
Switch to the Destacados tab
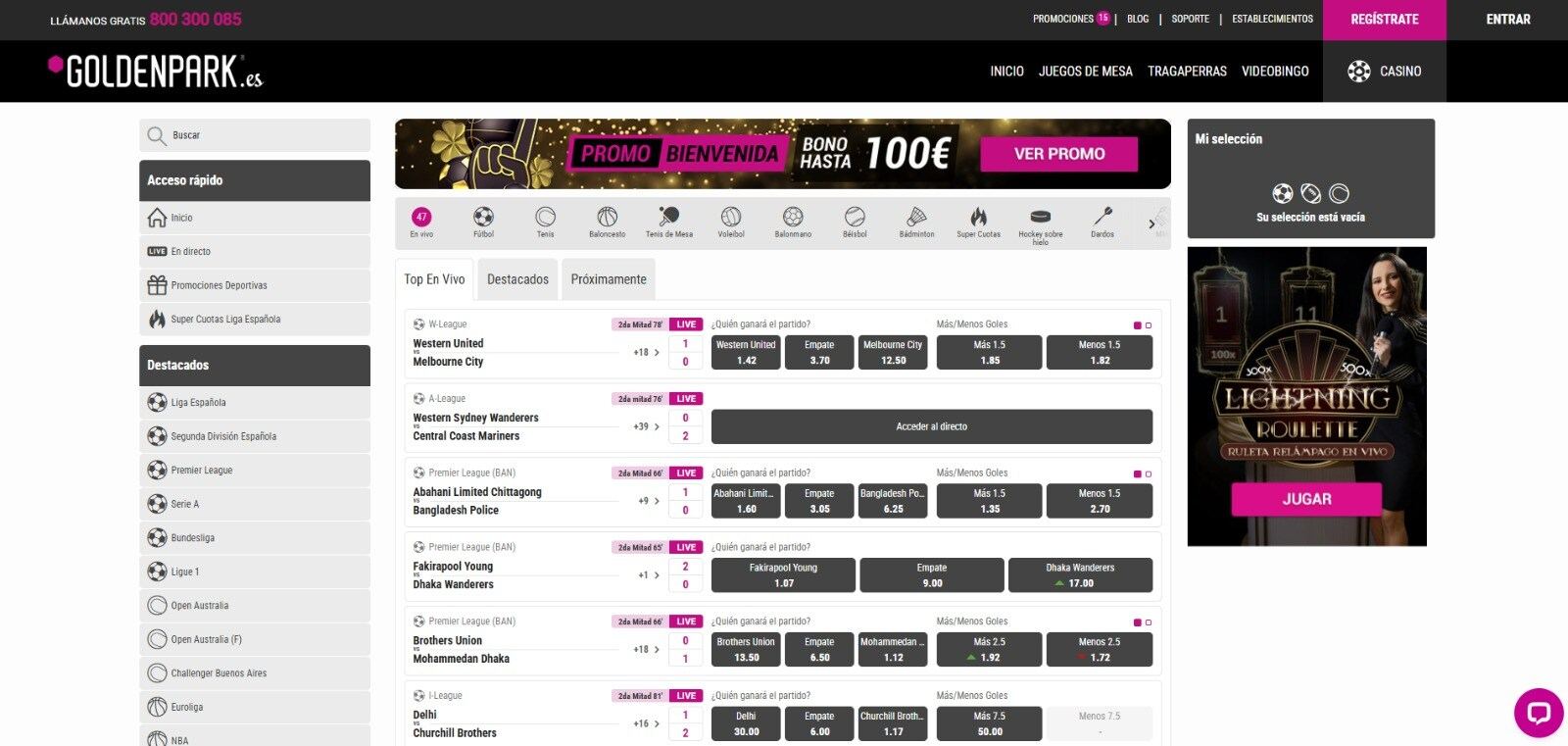[517, 279]
